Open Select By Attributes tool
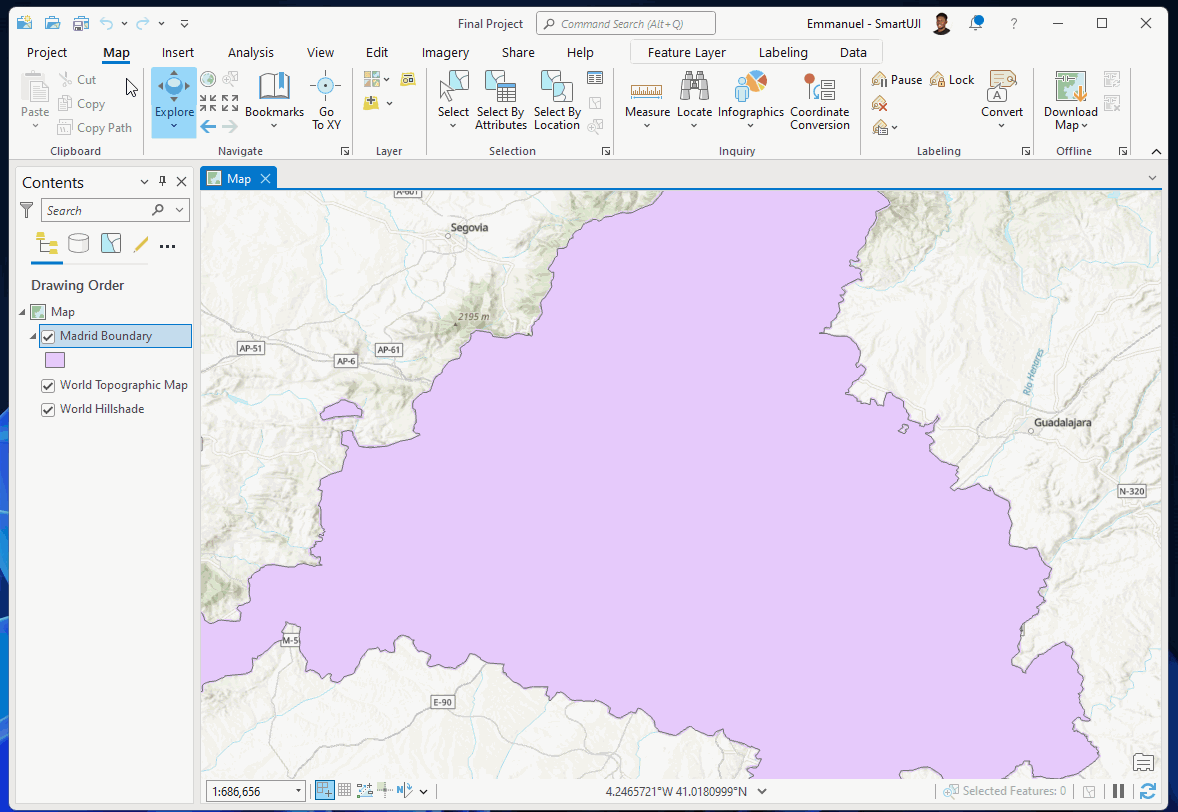Screen dimensions: 1178x812 pyautogui.click(x=501, y=98)
